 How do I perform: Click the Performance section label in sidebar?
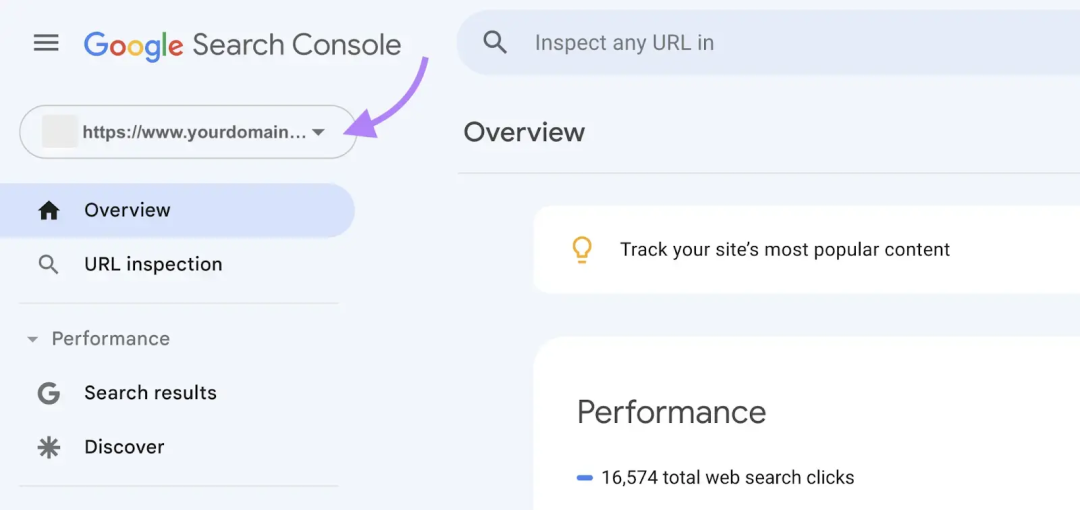111,339
